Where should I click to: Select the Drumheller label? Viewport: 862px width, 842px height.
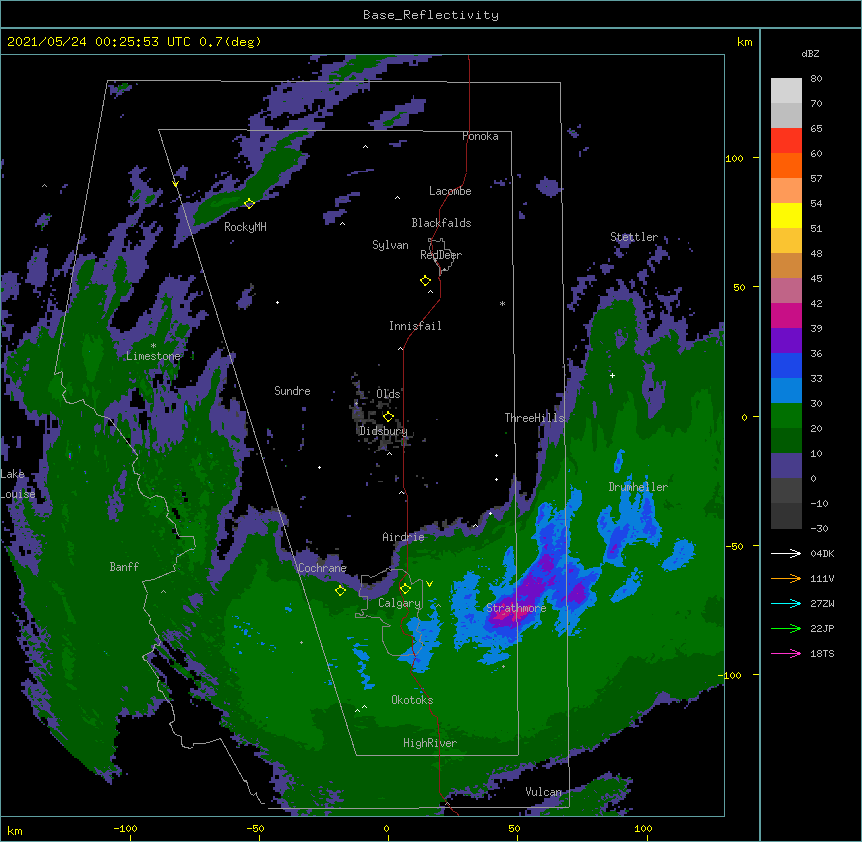(638, 487)
